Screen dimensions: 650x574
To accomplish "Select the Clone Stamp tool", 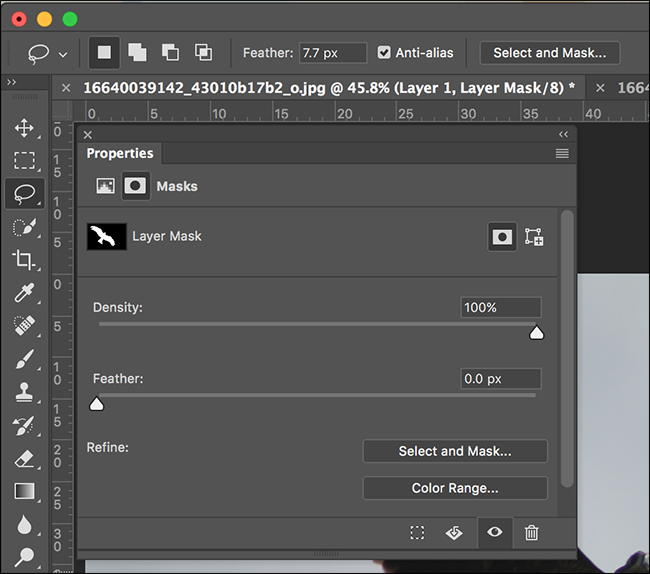I will coord(24,392).
